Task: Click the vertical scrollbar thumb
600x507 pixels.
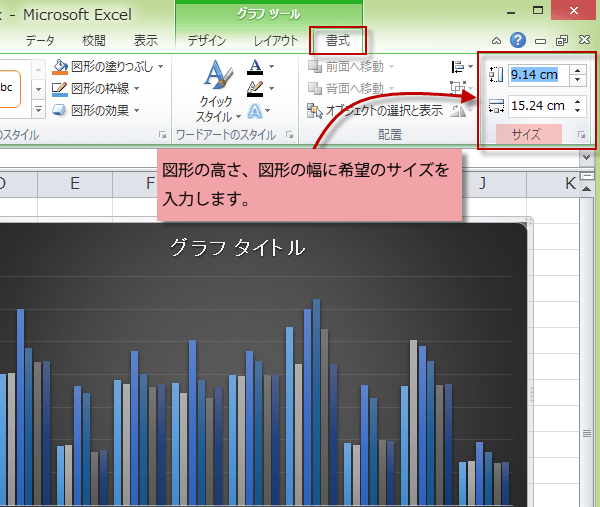Action: pyautogui.click(x=587, y=433)
